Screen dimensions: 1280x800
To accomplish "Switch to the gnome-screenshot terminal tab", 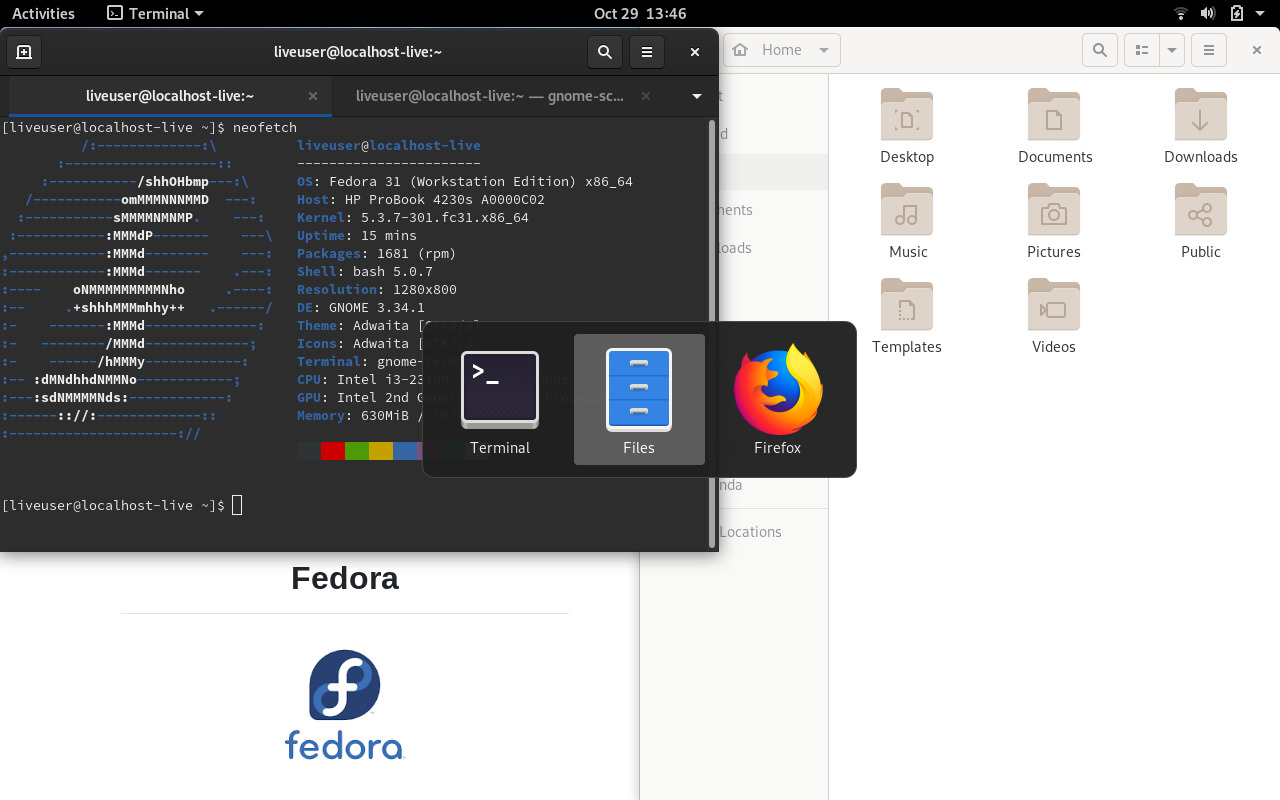I will [x=490, y=96].
